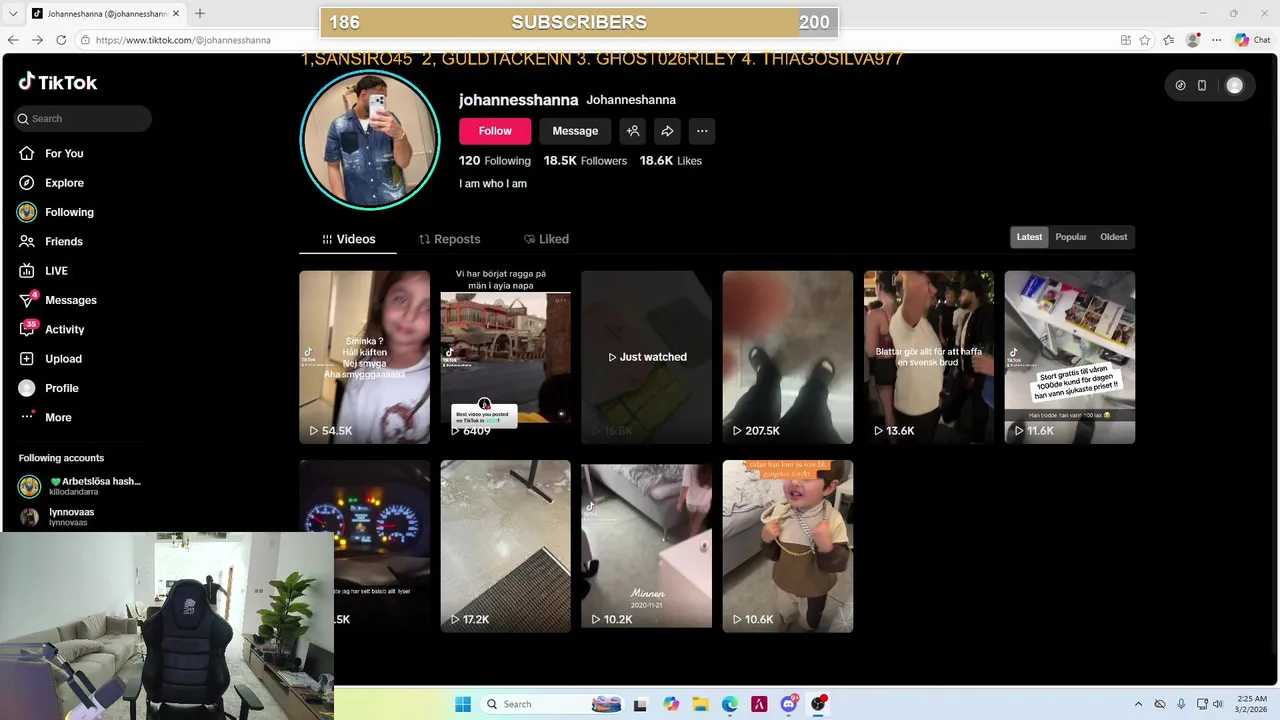
Task: Open the Activity notifications
Action: [64, 329]
